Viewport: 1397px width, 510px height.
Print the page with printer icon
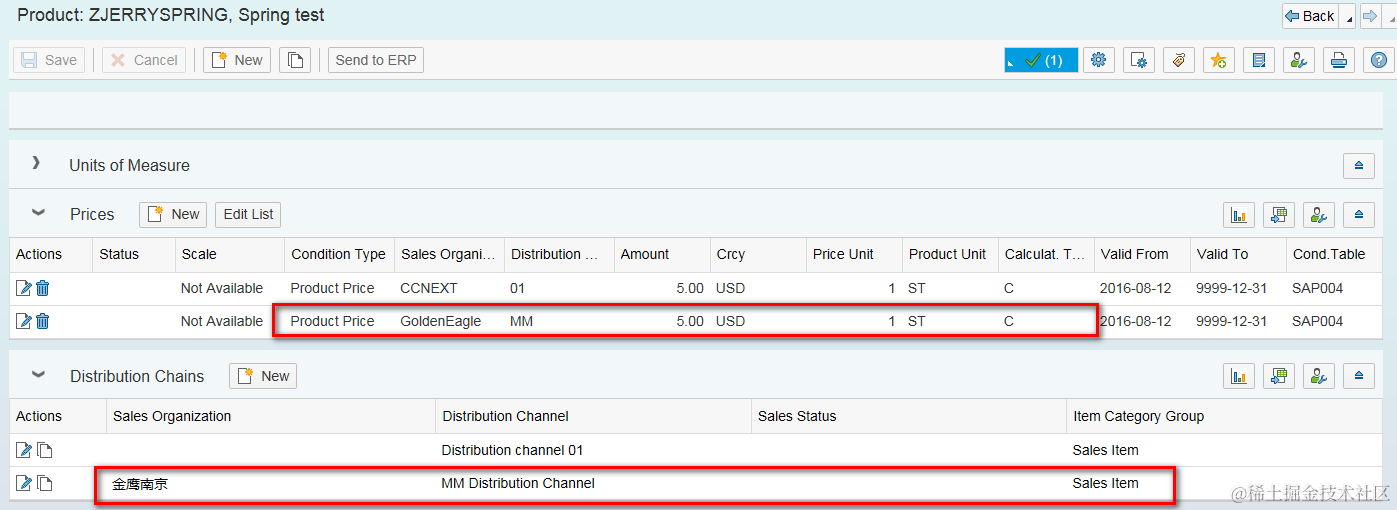[1339, 60]
